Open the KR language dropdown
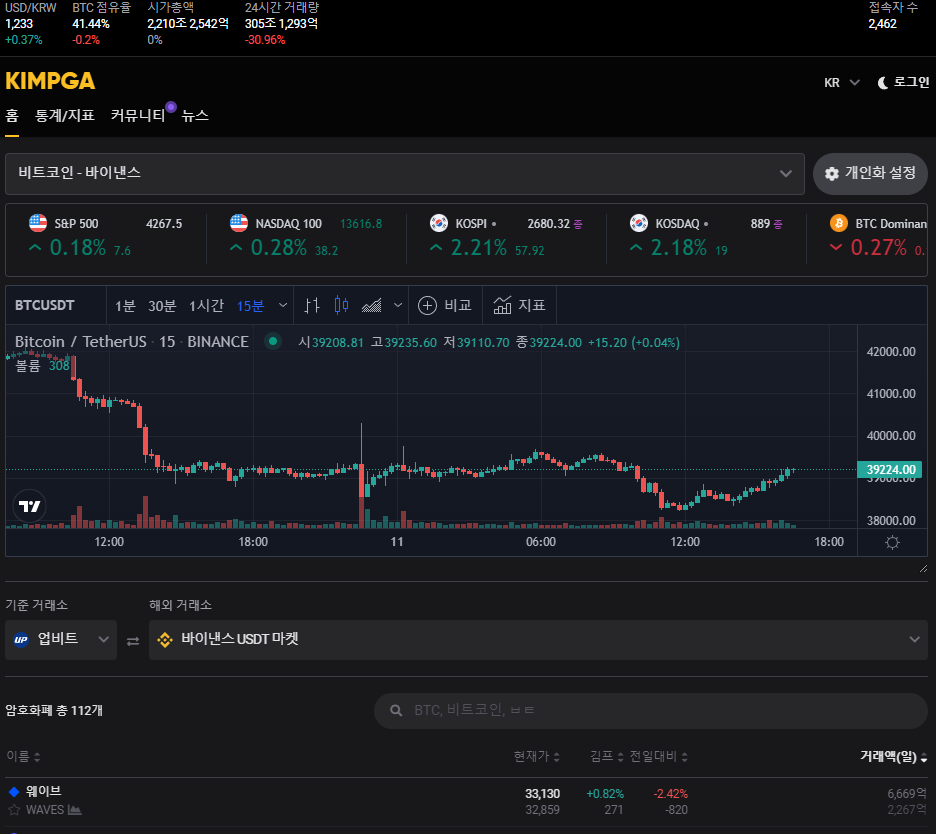This screenshot has height=834, width=936. pos(842,82)
